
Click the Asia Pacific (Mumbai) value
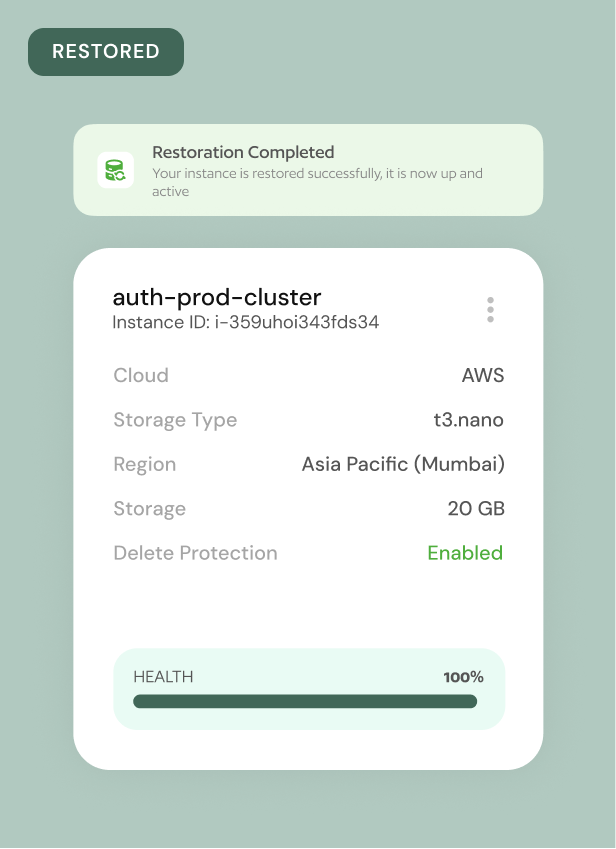pos(403,464)
